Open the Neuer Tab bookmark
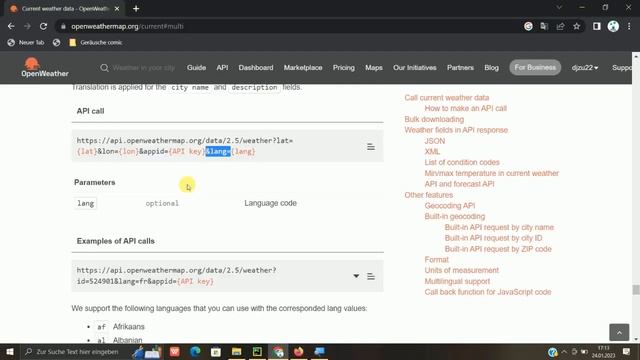The width and height of the screenshot is (640, 360). point(26,42)
